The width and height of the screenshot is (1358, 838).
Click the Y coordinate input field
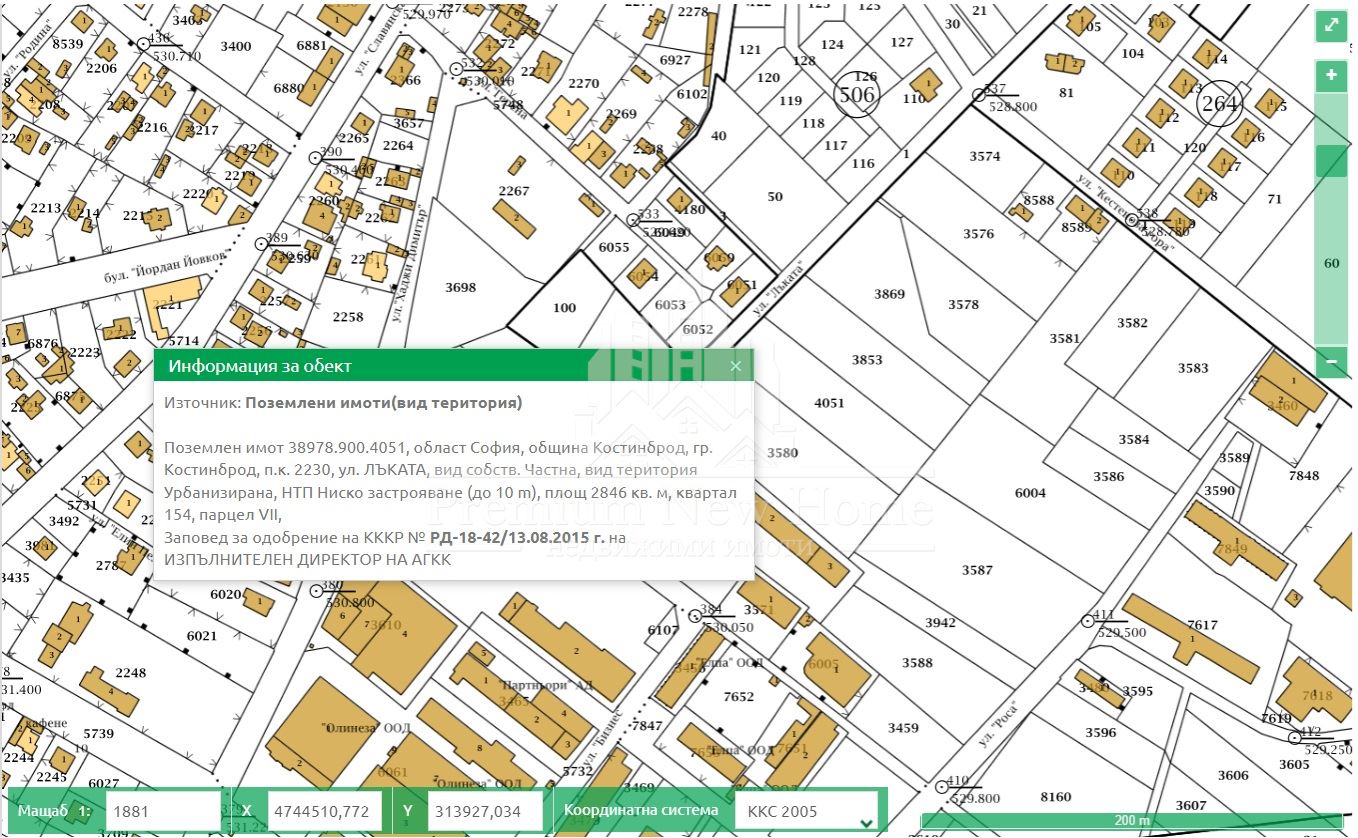point(484,811)
